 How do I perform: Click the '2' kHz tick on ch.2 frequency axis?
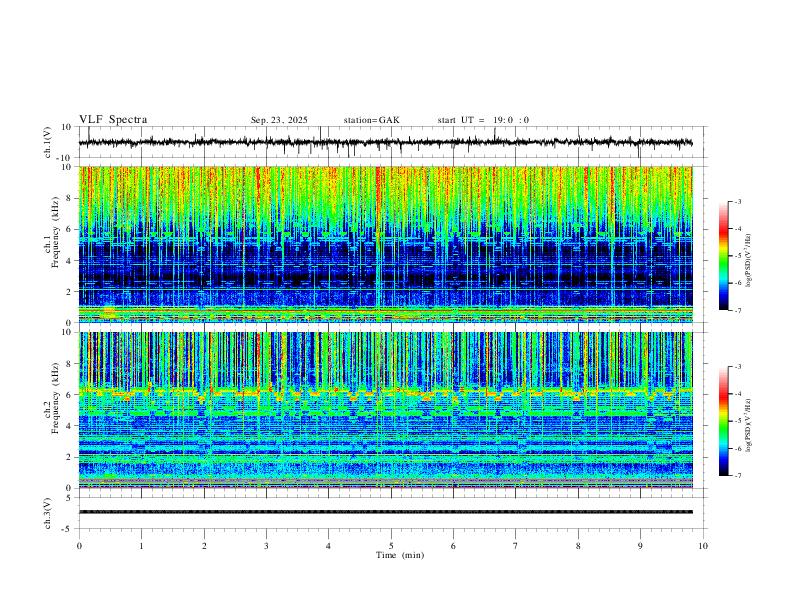point(70,457)
